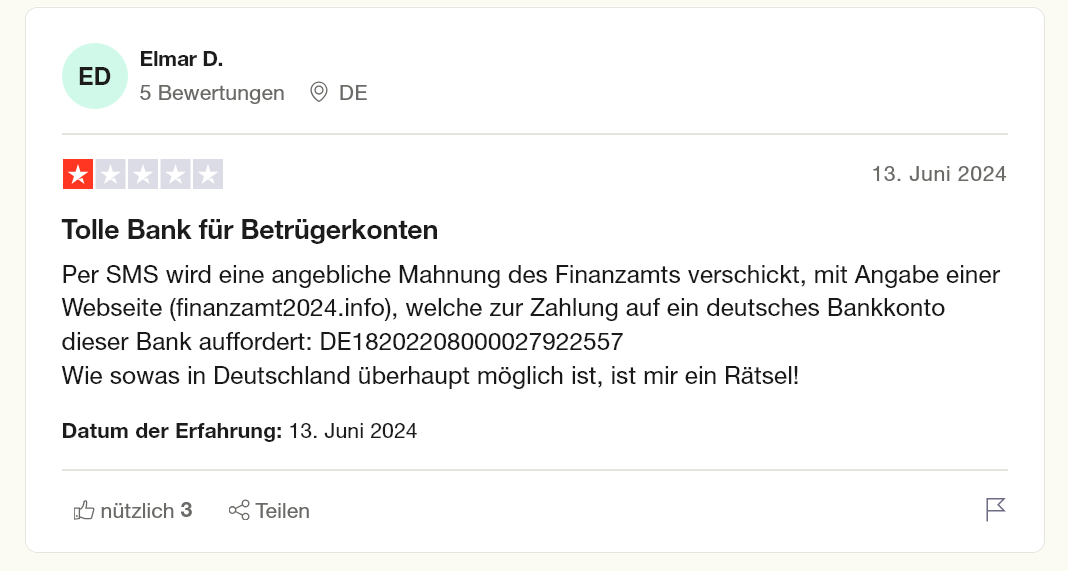Click the second grey rating star
The height and width of the screenshot is (571, 1068).
(x=110, y=174)
